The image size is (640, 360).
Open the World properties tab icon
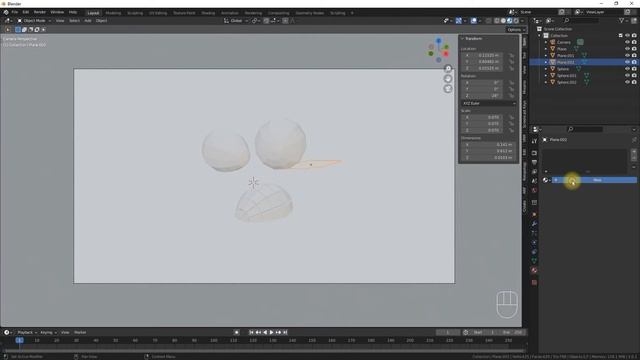(534, 190)
